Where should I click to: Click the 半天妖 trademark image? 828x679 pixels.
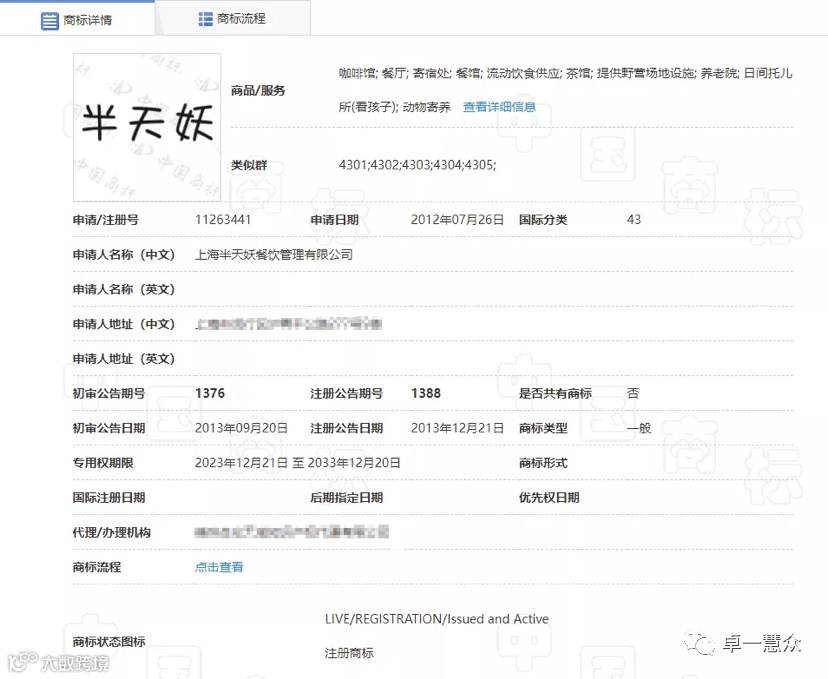(147, 127)
